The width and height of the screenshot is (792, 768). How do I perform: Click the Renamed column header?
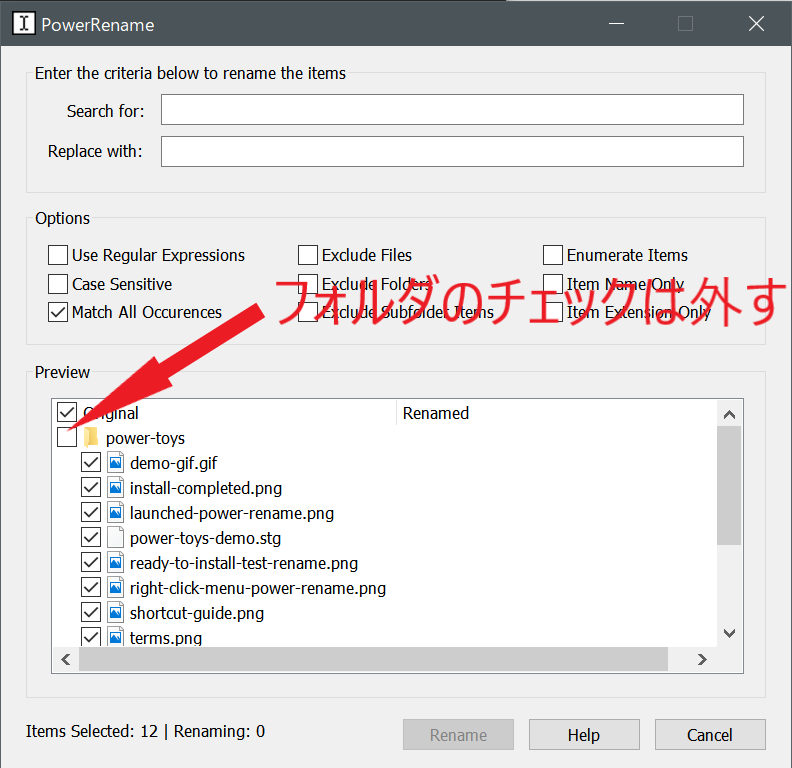point(436,413)
